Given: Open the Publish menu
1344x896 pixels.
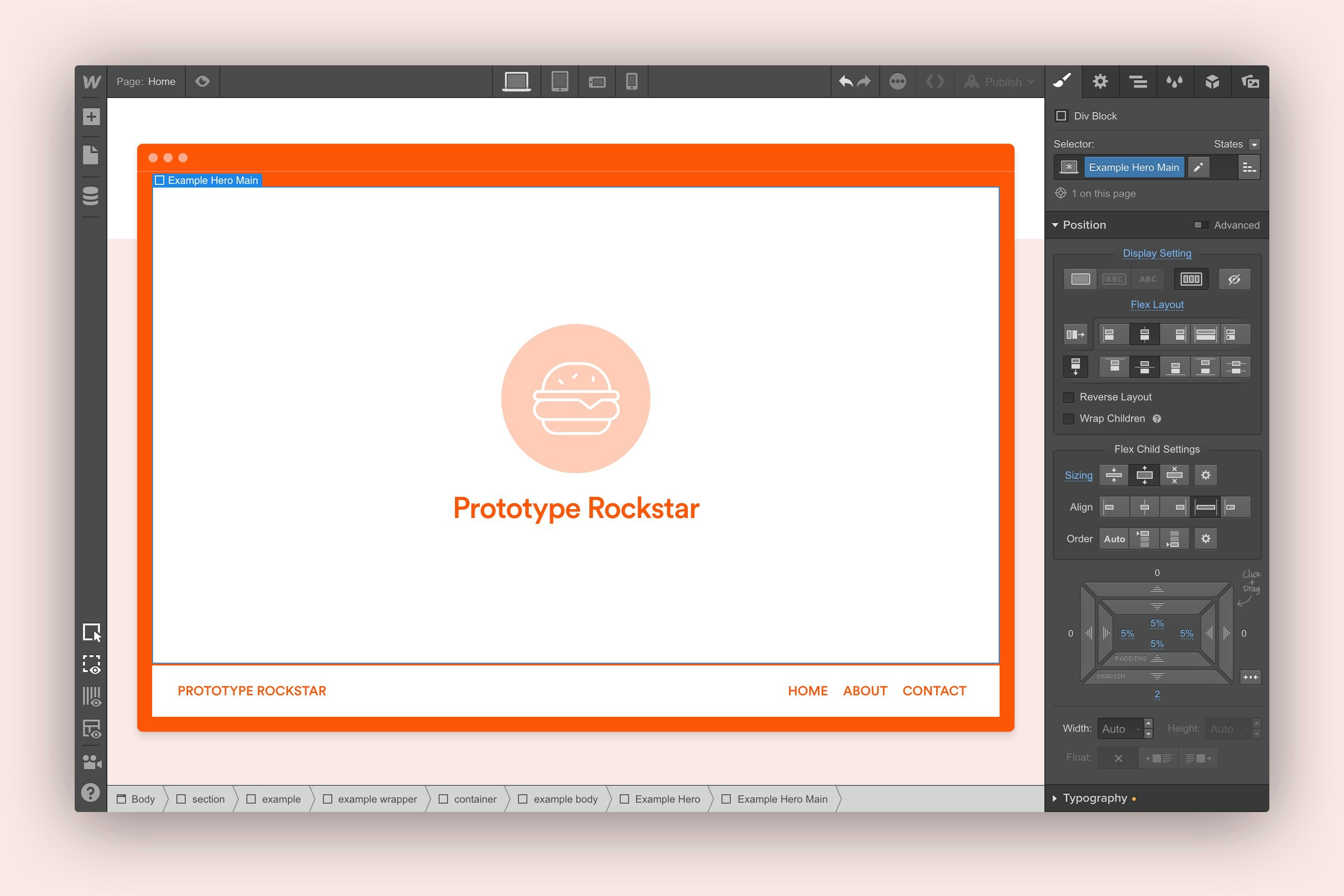Looking at the screenshot, I should 1002,82.
